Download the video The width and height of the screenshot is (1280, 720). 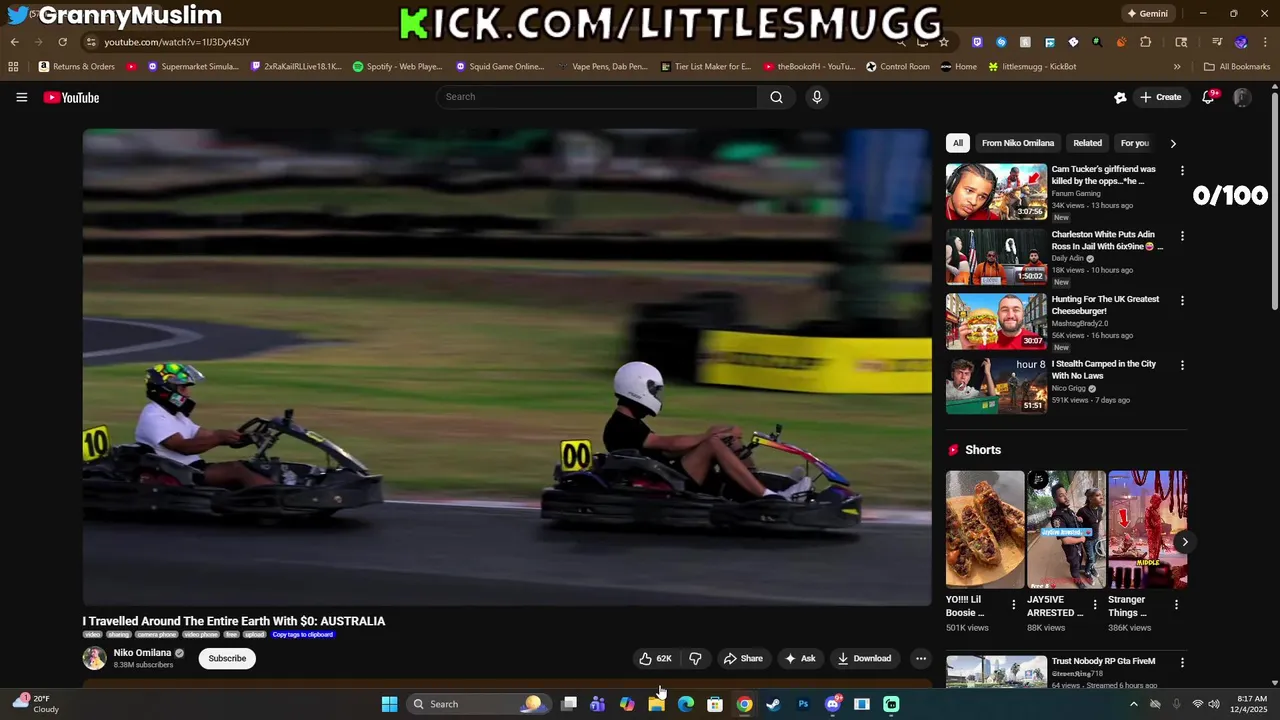864,658
